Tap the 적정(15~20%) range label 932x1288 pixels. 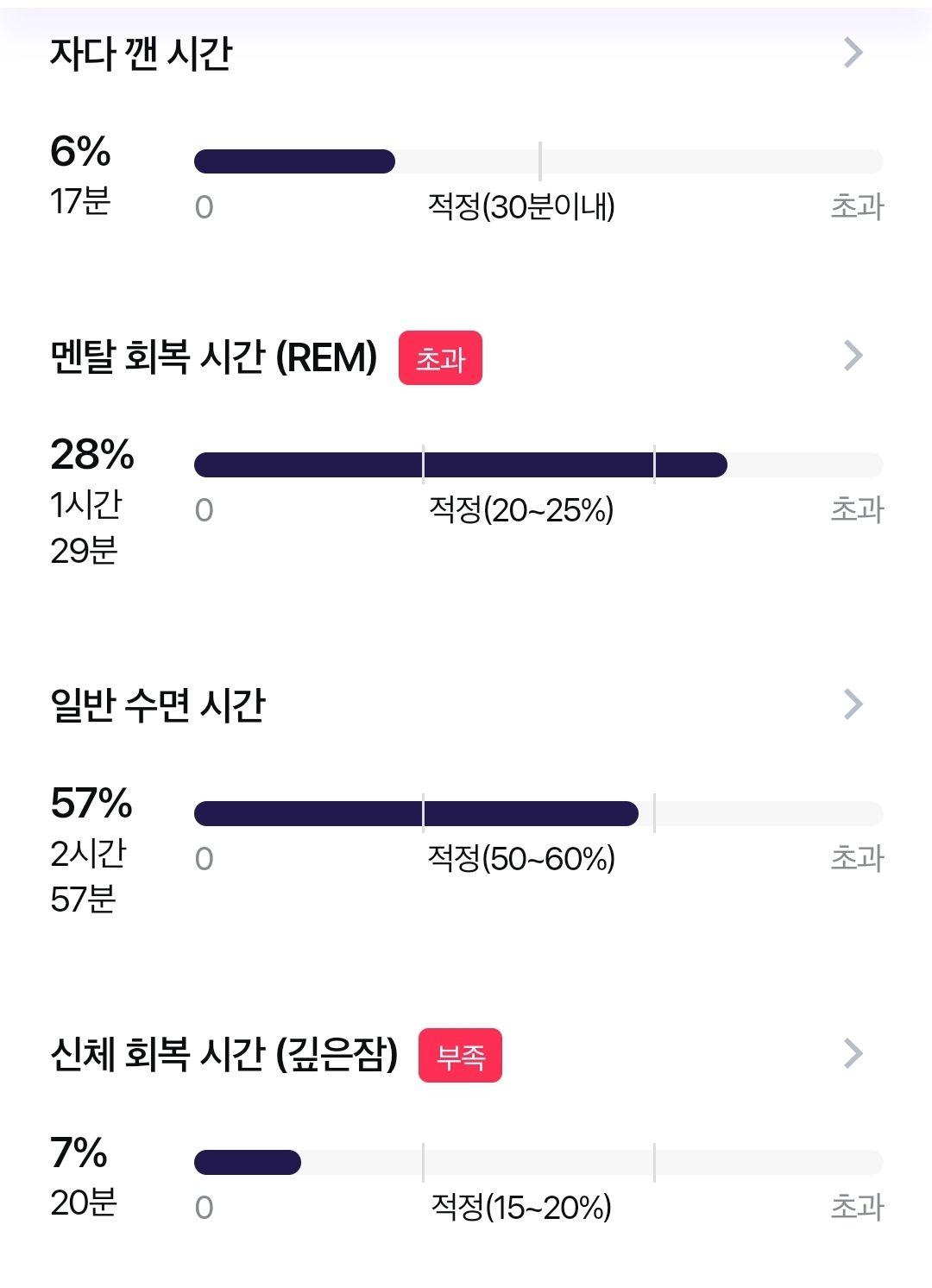click(521, 1207)
